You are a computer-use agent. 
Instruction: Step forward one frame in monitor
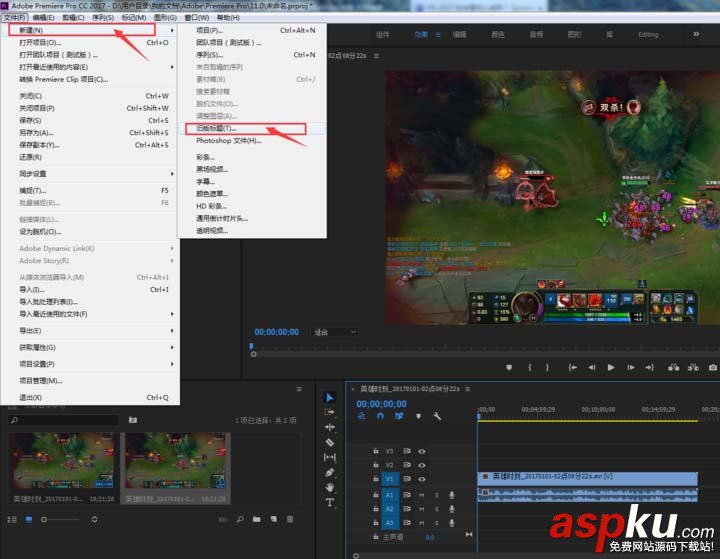coord(631,367)
